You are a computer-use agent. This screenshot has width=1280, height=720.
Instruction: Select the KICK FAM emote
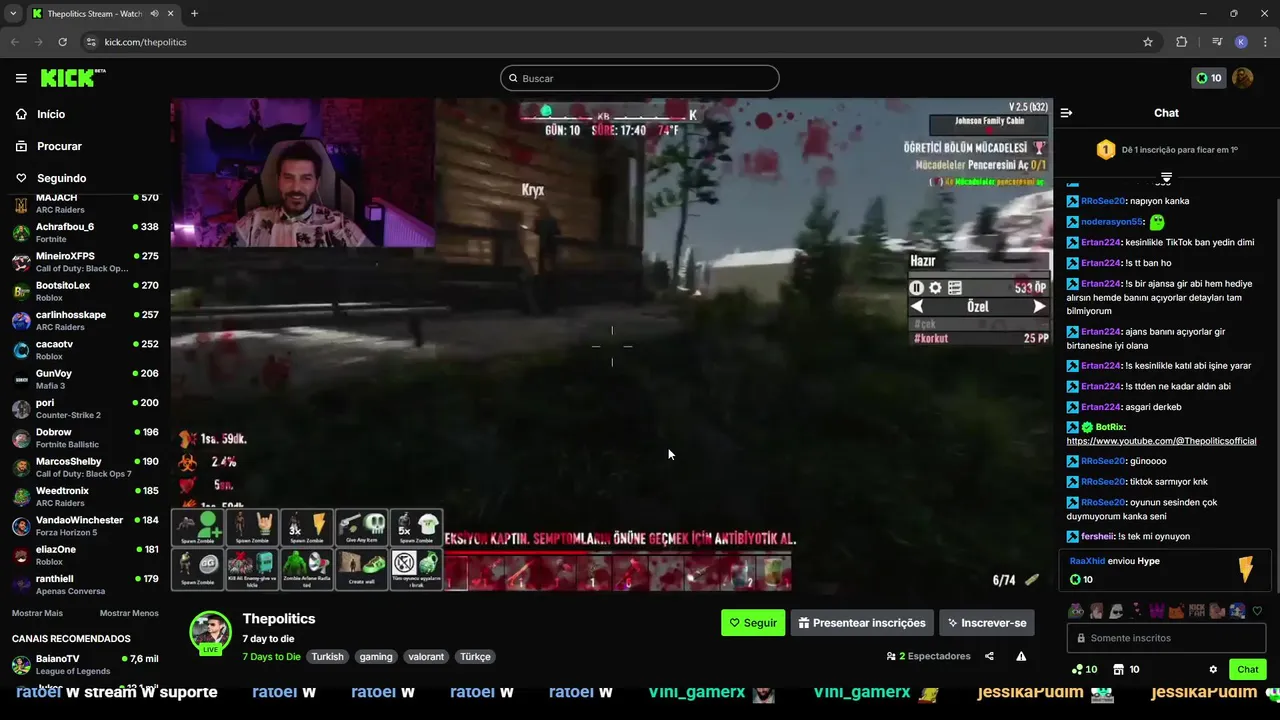pos(1198,611)
